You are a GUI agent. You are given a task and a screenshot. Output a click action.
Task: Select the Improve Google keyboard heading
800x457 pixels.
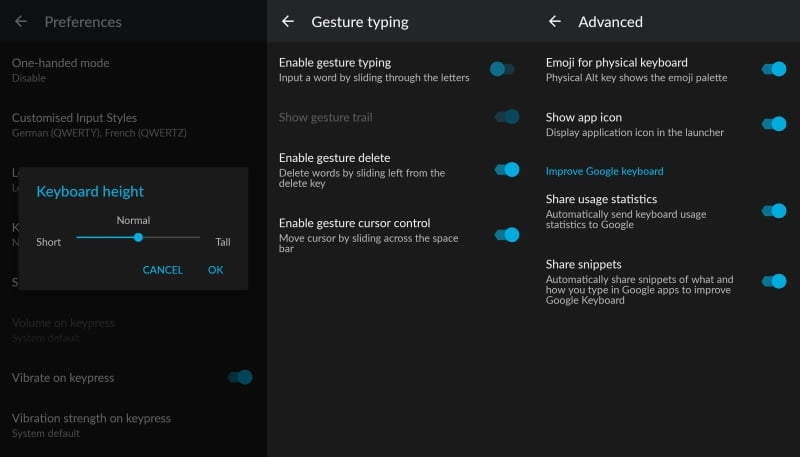click(604, 171)
